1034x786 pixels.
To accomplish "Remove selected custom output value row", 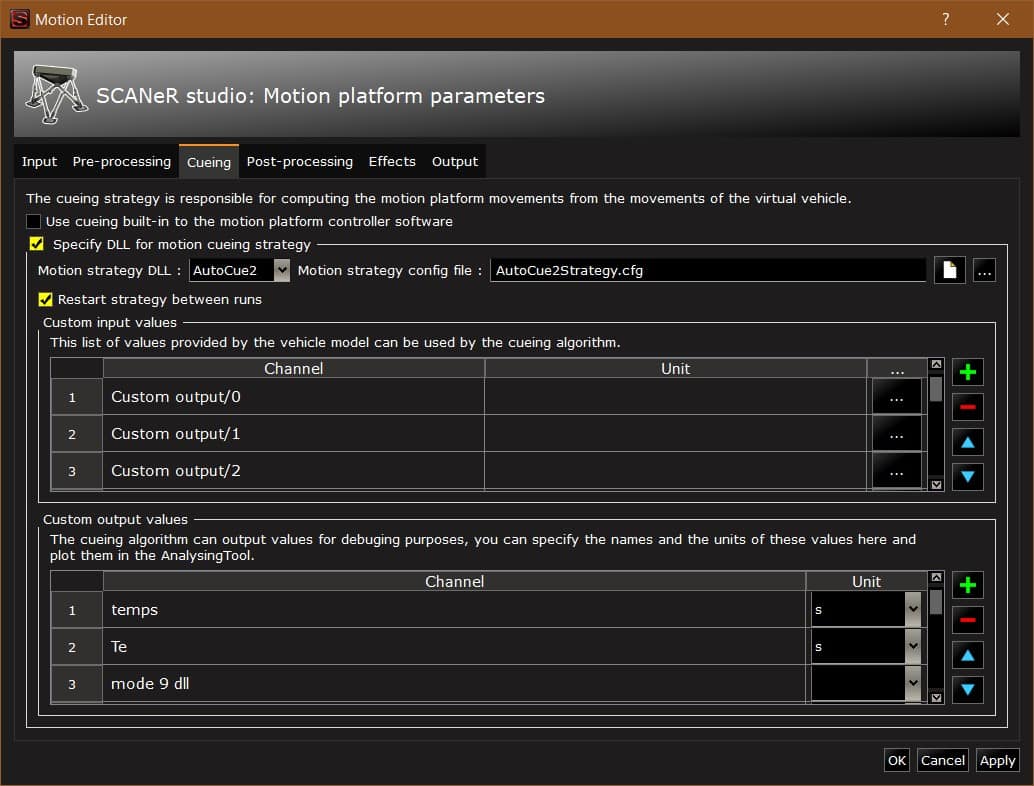I will point(967,620).
